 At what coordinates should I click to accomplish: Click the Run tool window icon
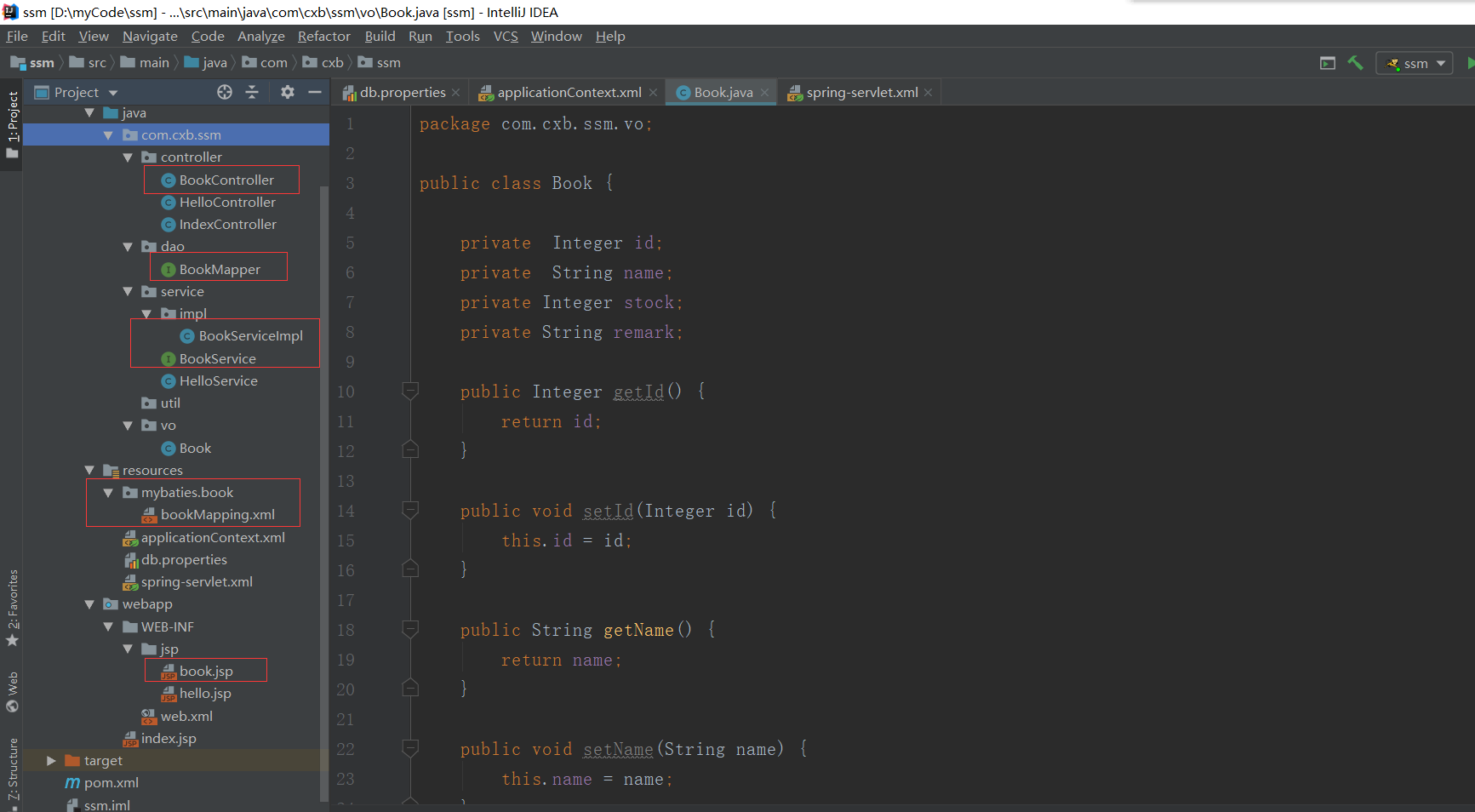click(1327, 62)
